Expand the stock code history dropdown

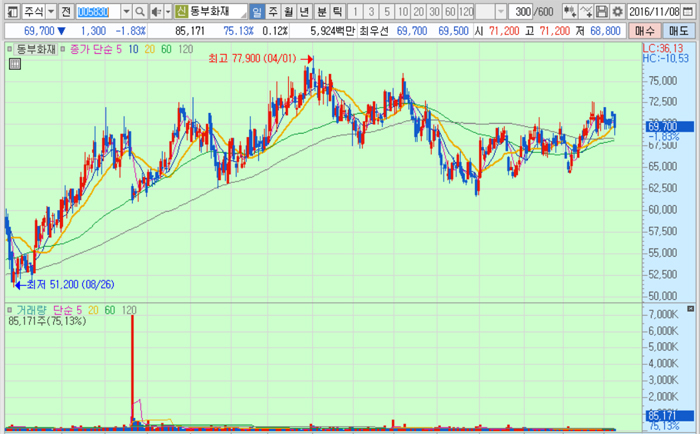pos(126,11)
